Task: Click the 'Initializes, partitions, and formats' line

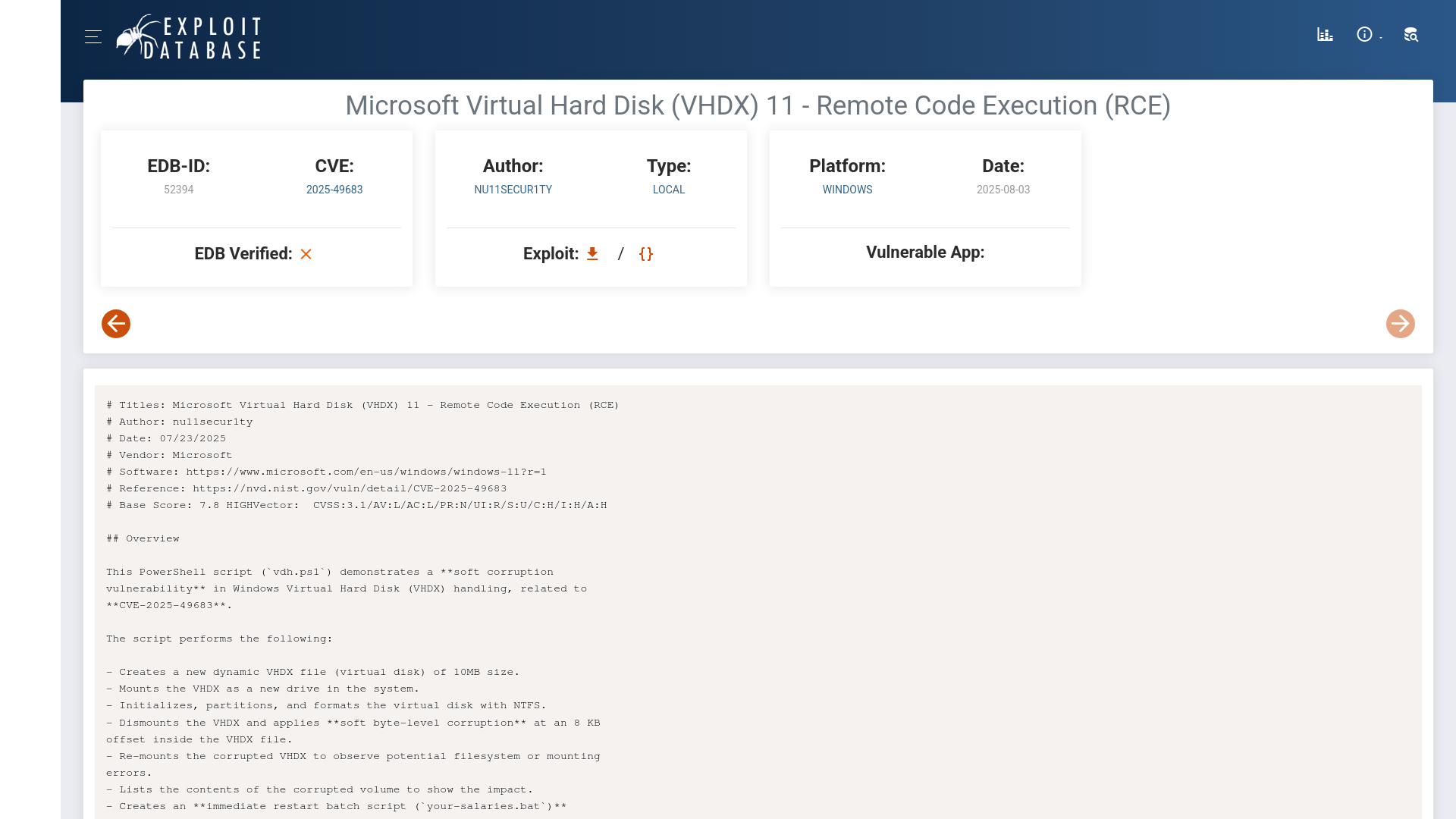Action: click(326, 705)
